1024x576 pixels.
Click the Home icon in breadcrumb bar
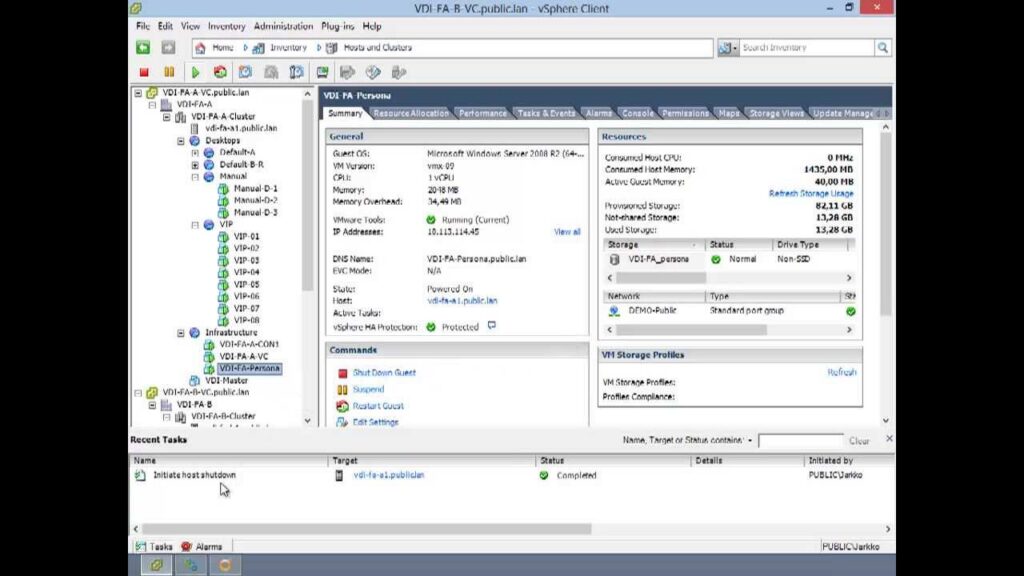click(201, 47)
